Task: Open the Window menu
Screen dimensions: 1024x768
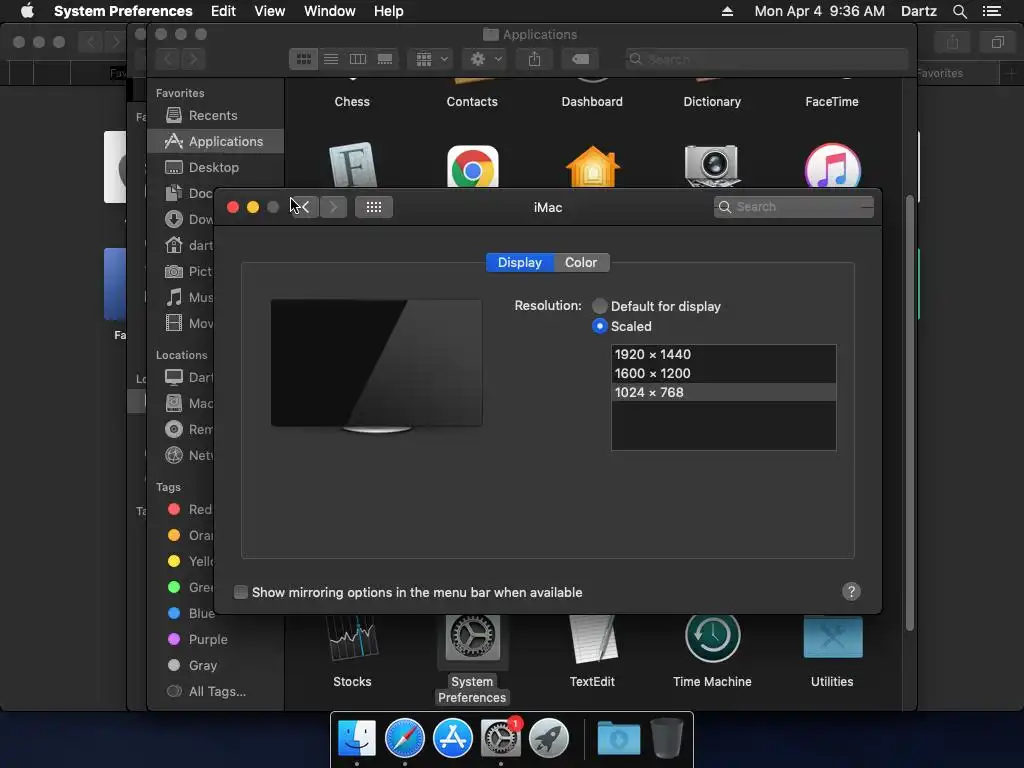Action: coord(330,11)
